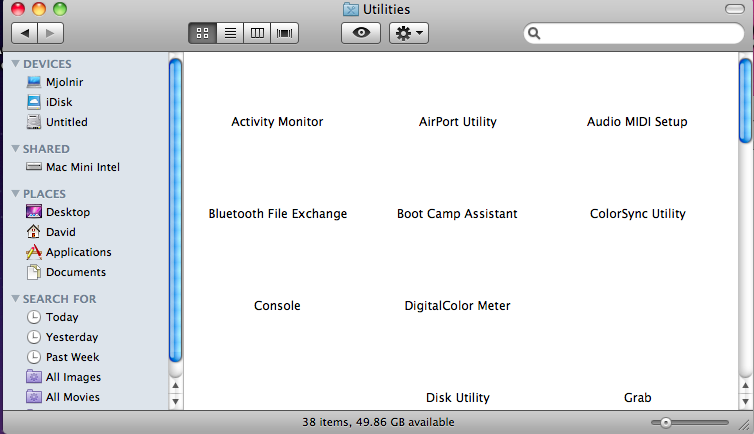754x434 pixels.
Task: Click the main pane scrollbar thumb
Action: click(745, 100)
